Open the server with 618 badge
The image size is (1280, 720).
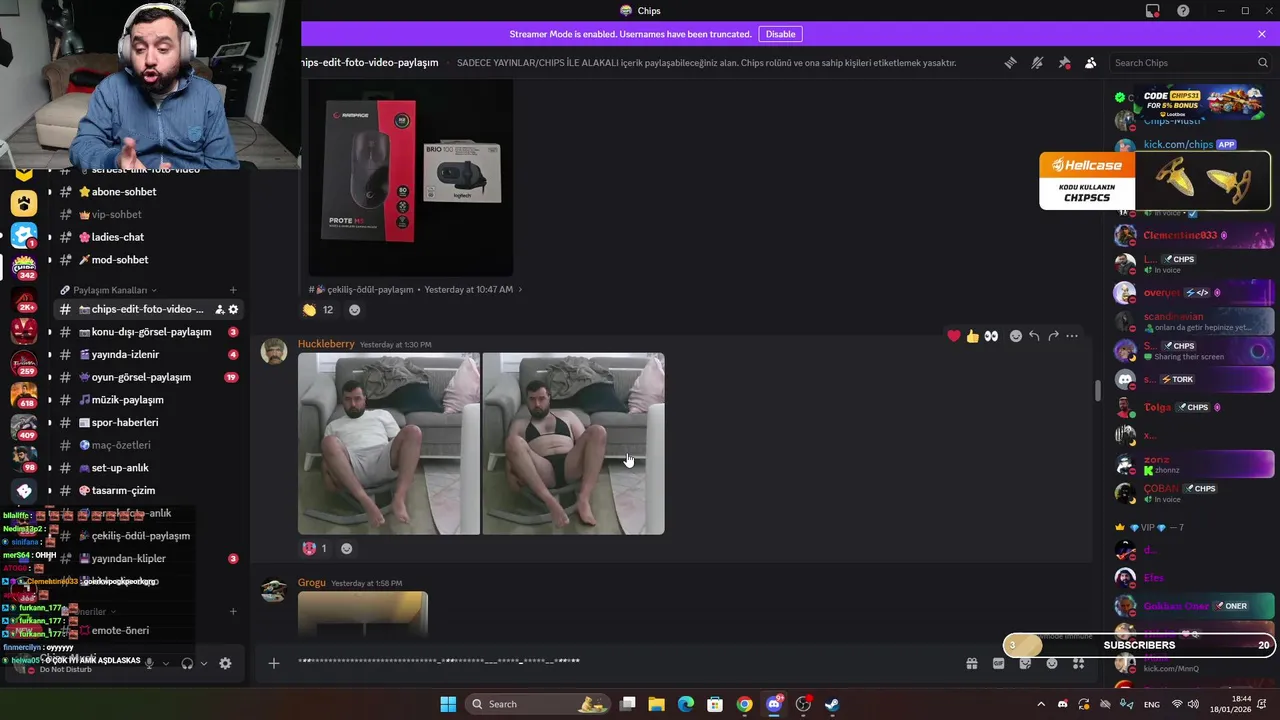coord(24,395)
